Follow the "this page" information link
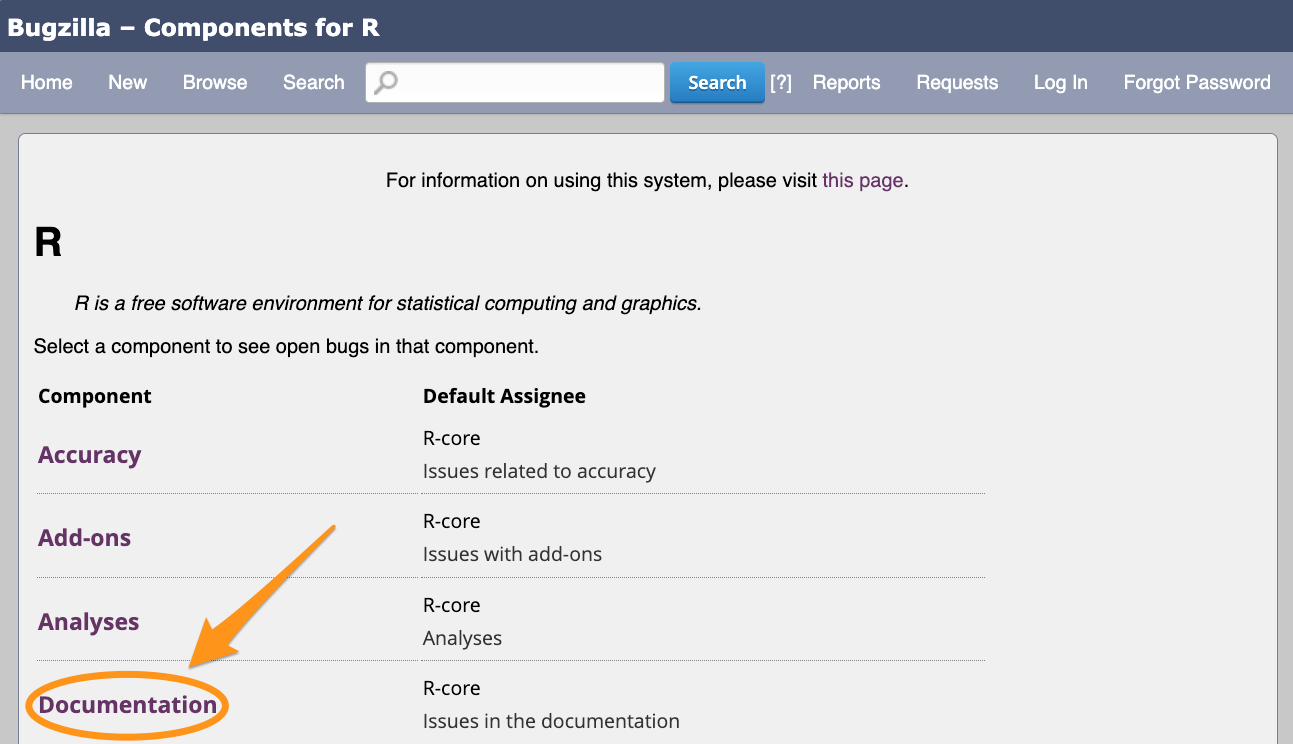The height and width of the screenshot is (744, 1293). [x=862, y=181]
